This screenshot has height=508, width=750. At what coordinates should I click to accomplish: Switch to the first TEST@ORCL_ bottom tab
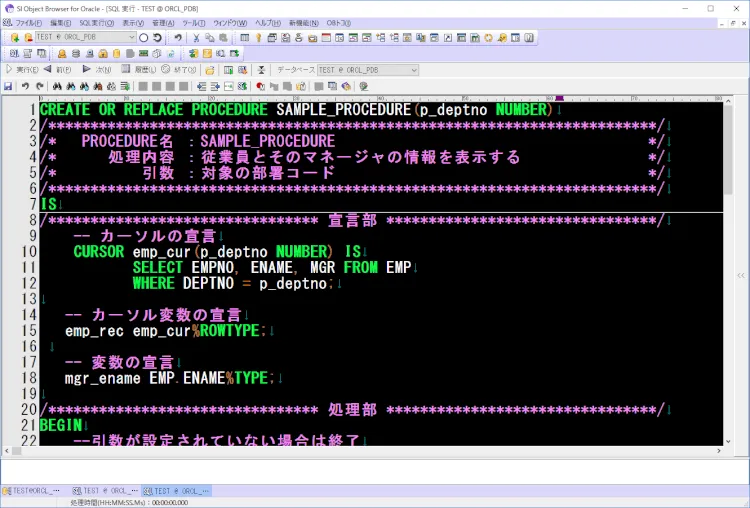pyautogui.click(x=32, y=491)
